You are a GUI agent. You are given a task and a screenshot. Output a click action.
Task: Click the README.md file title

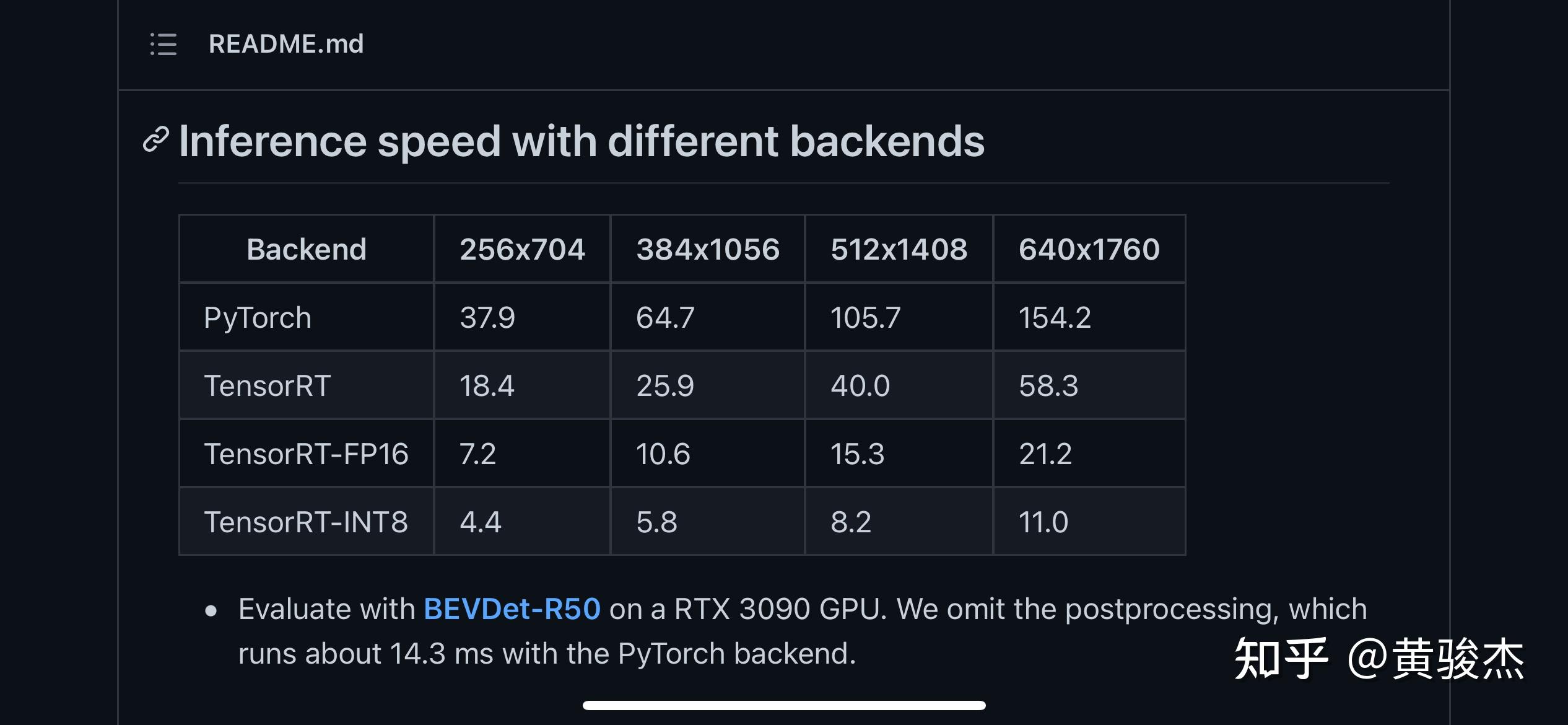[x=286, y=44]
